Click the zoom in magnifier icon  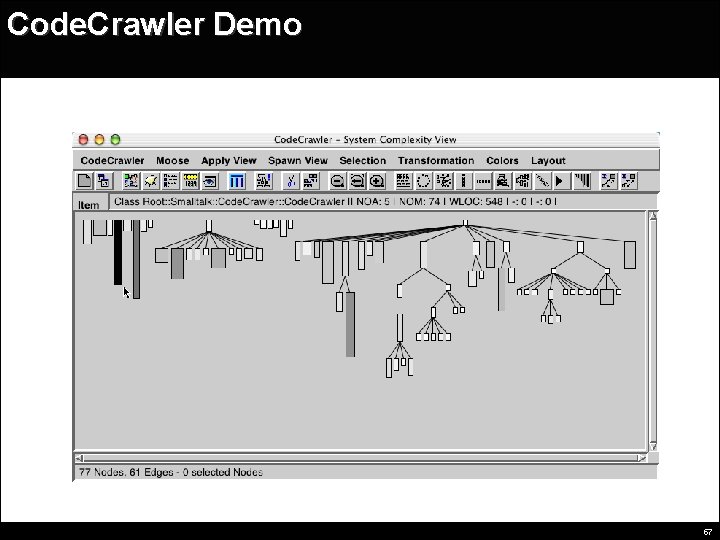coord(377,181)
